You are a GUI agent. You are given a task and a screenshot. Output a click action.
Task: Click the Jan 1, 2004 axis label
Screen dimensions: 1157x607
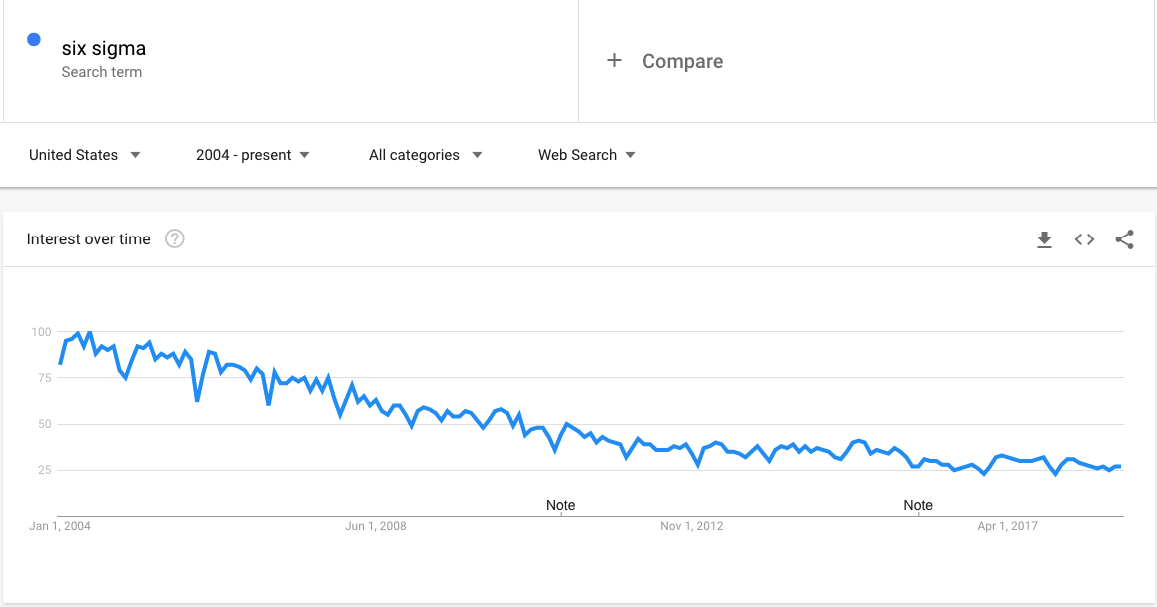pos(60,526)
